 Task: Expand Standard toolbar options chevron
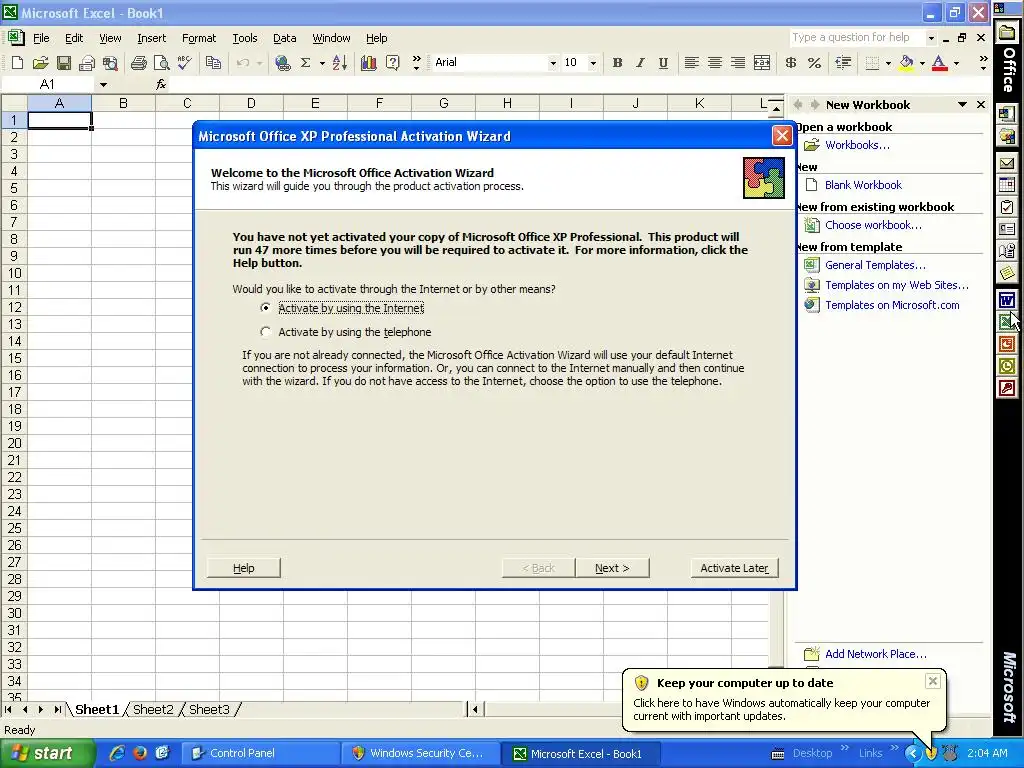tap(416, 63)
